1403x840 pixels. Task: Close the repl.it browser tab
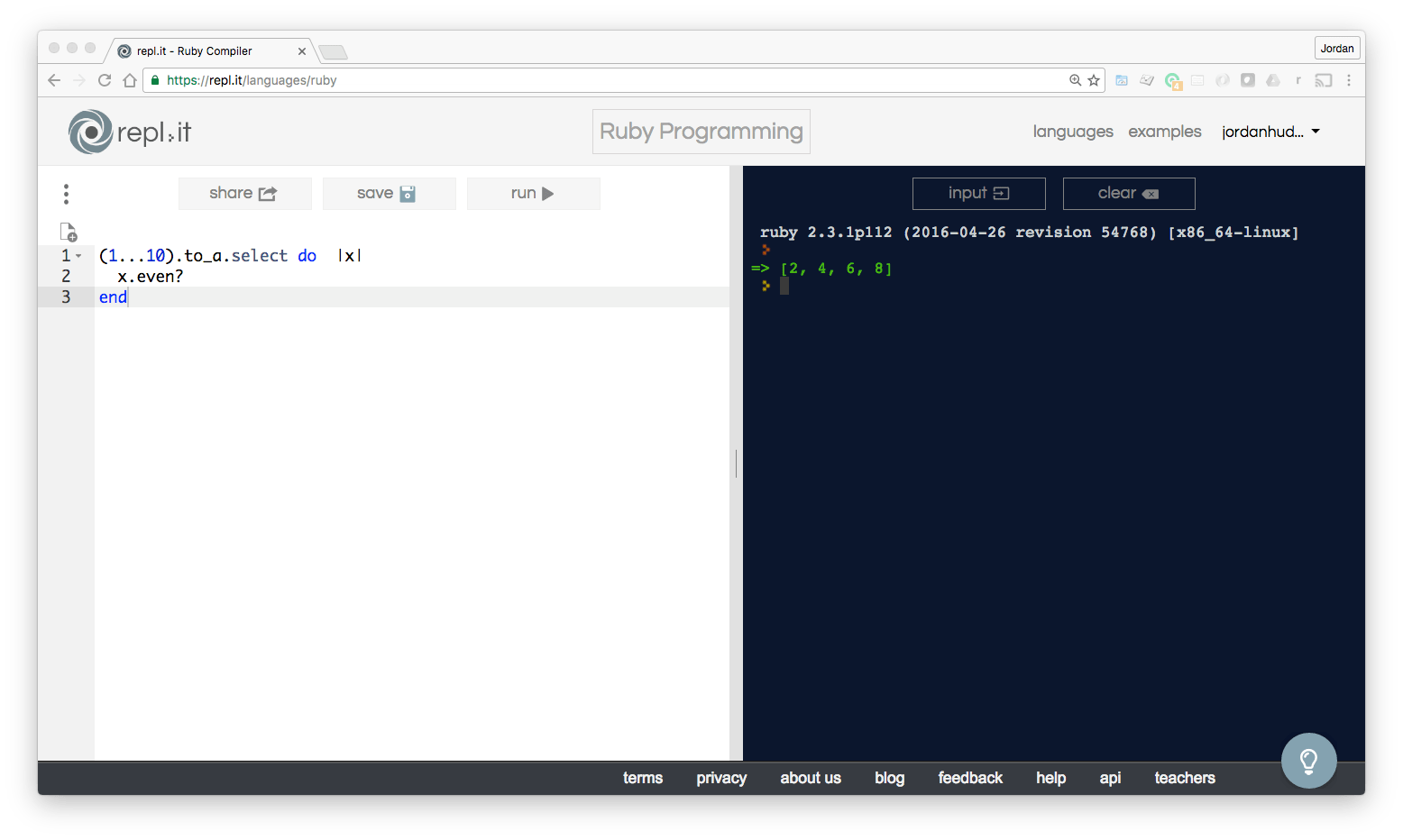tap(302, 51)
